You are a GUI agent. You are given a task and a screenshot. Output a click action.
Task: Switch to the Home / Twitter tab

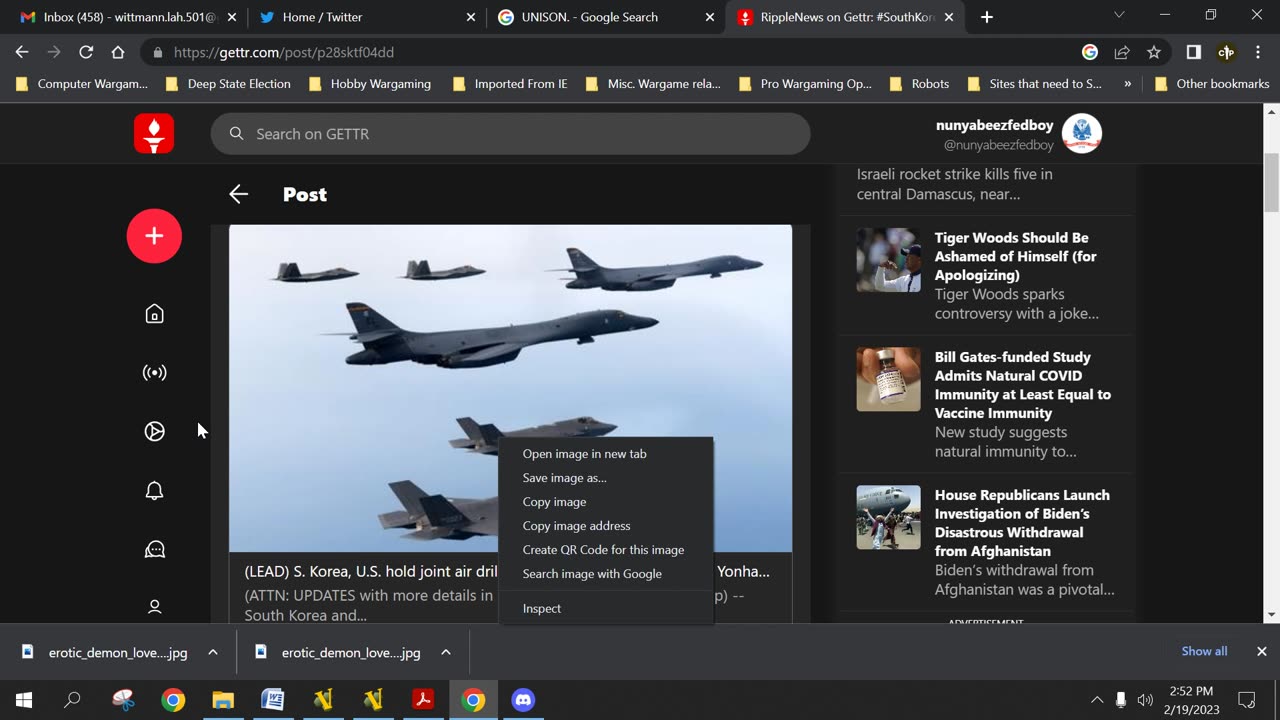pyautogui.click(x=365, y=17)
